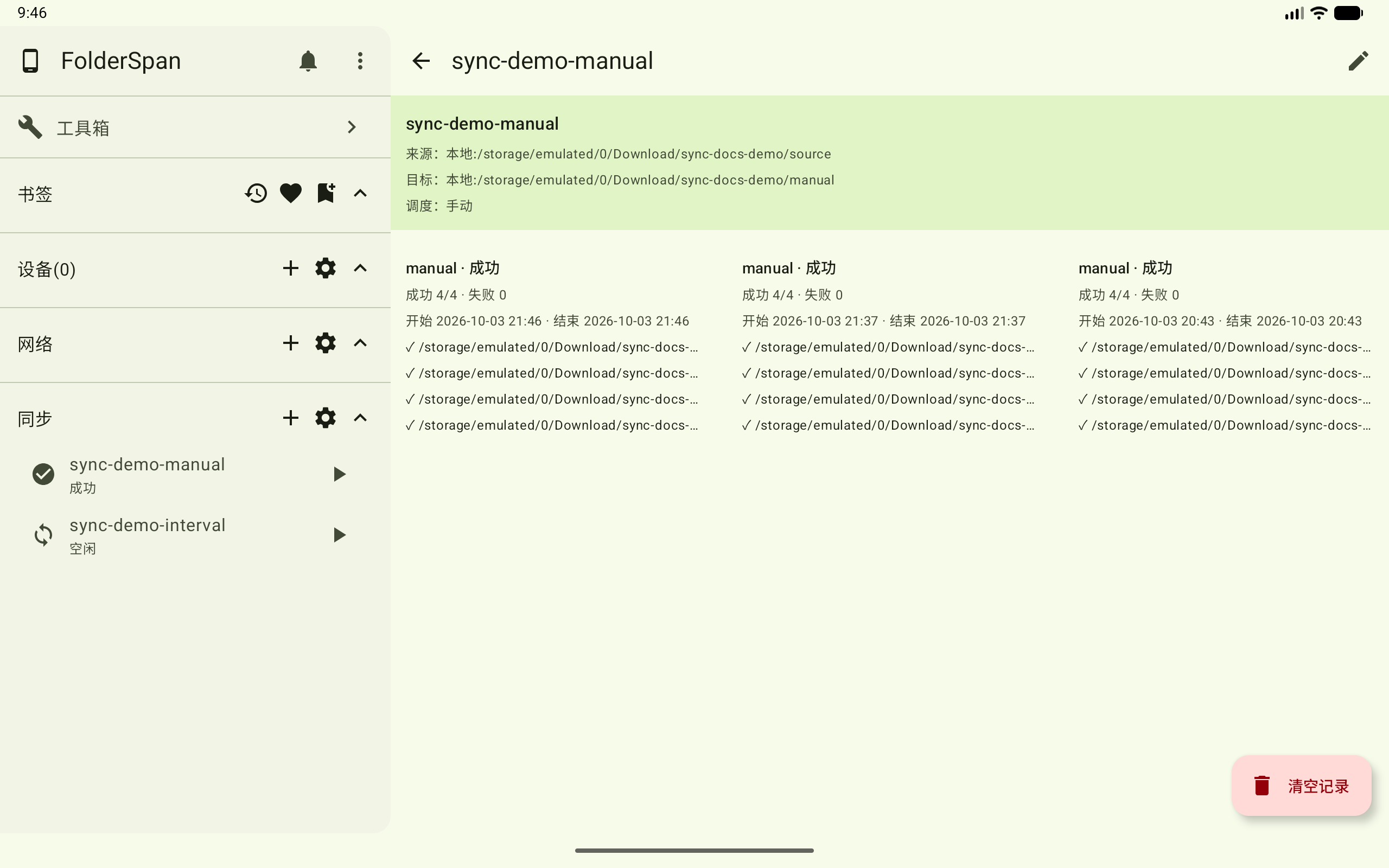Click the 同步 section label
The width and height of the screenshot is (1389, 868).
[35, 418]
